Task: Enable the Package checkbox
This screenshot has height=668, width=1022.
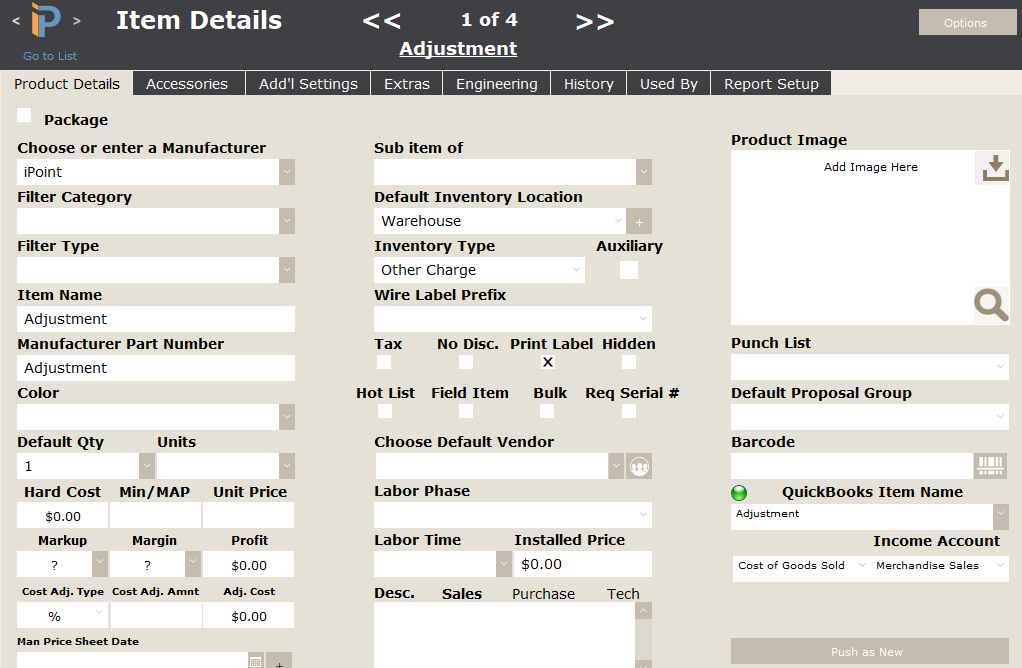Action: pos(24,115)
